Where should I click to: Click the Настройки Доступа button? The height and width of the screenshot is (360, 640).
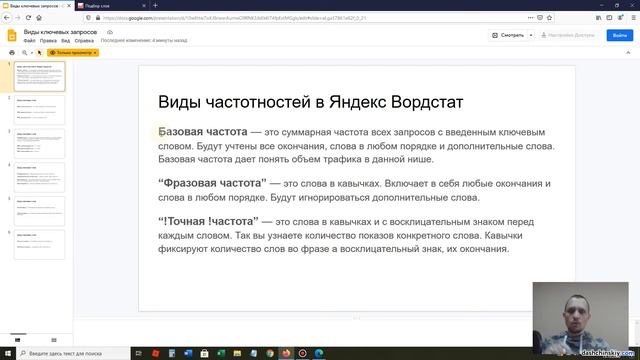[x=568, y=35]
